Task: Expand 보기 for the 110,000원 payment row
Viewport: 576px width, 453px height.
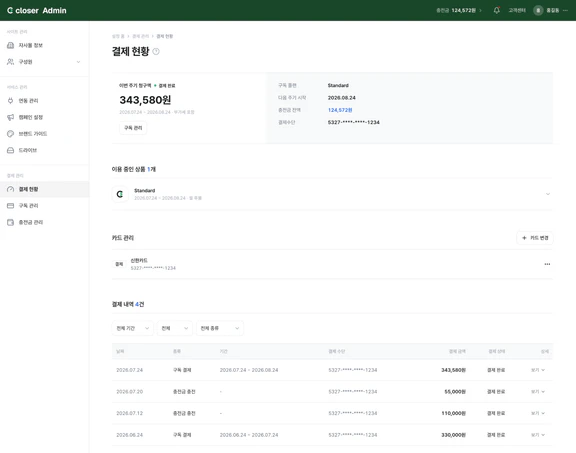Action: click(x=538, y=413)
